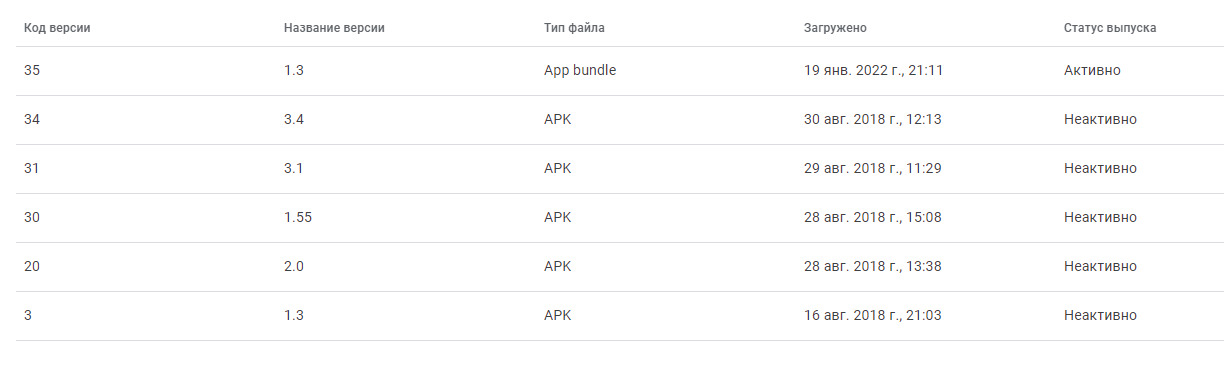This screenshot has width=1224, height=372.
Task: Open the row for version code 35
Action: pyautogui.click(x=620, y=71)
